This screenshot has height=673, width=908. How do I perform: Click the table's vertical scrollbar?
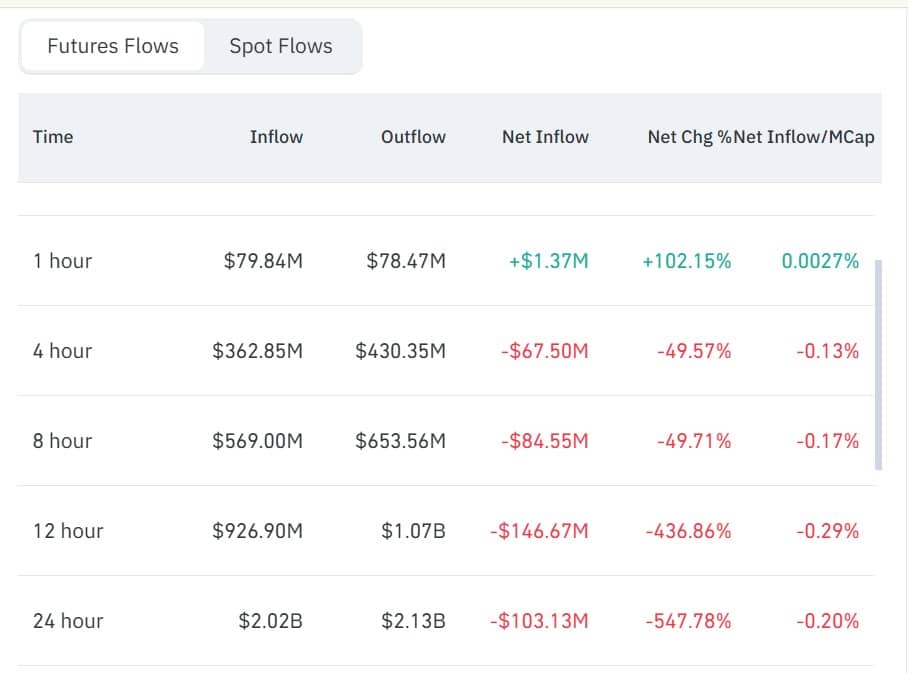tap(878, 365)
